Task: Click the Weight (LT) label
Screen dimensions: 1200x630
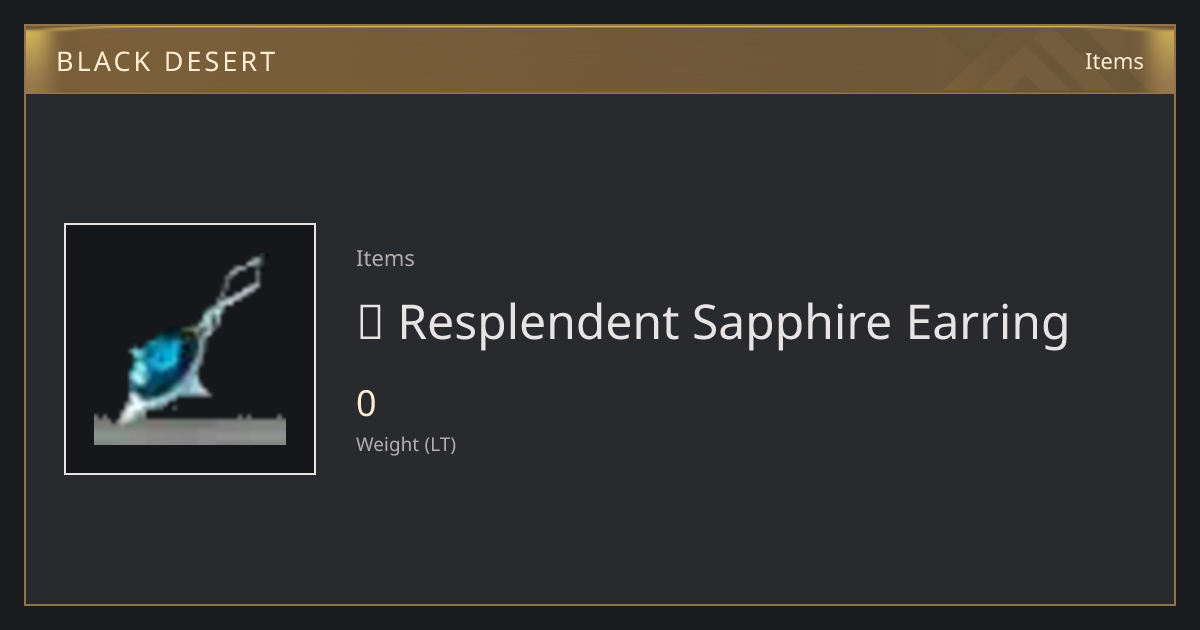Action: click(406, 444)
